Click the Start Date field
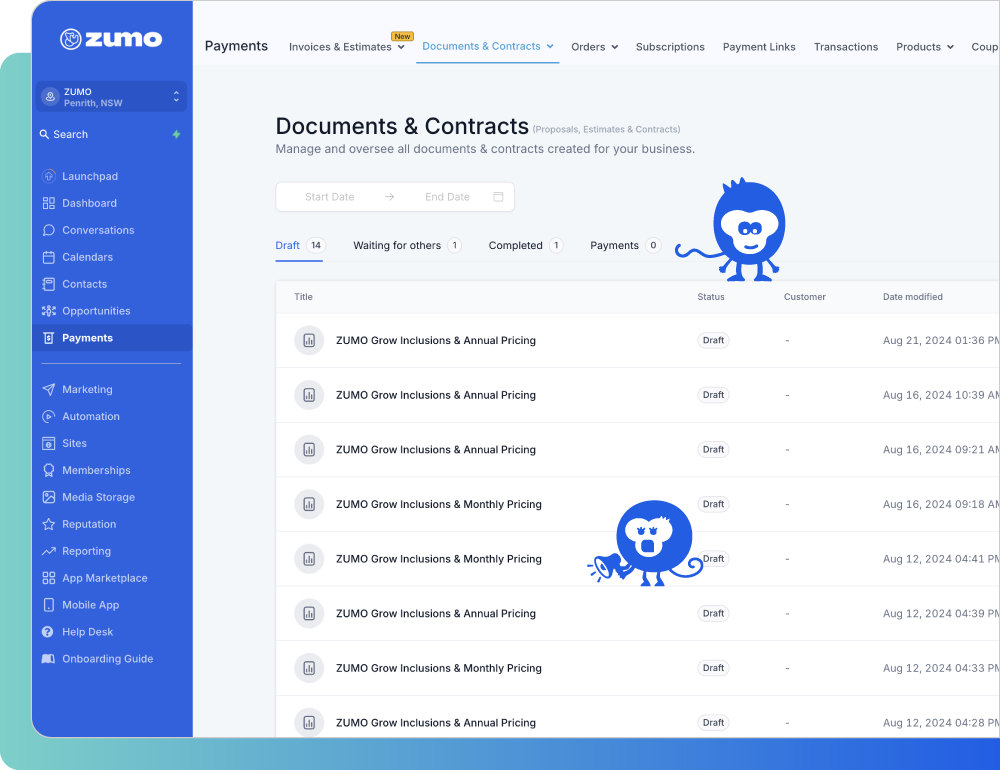1000x770 pixels. click(x=329, y=196)
